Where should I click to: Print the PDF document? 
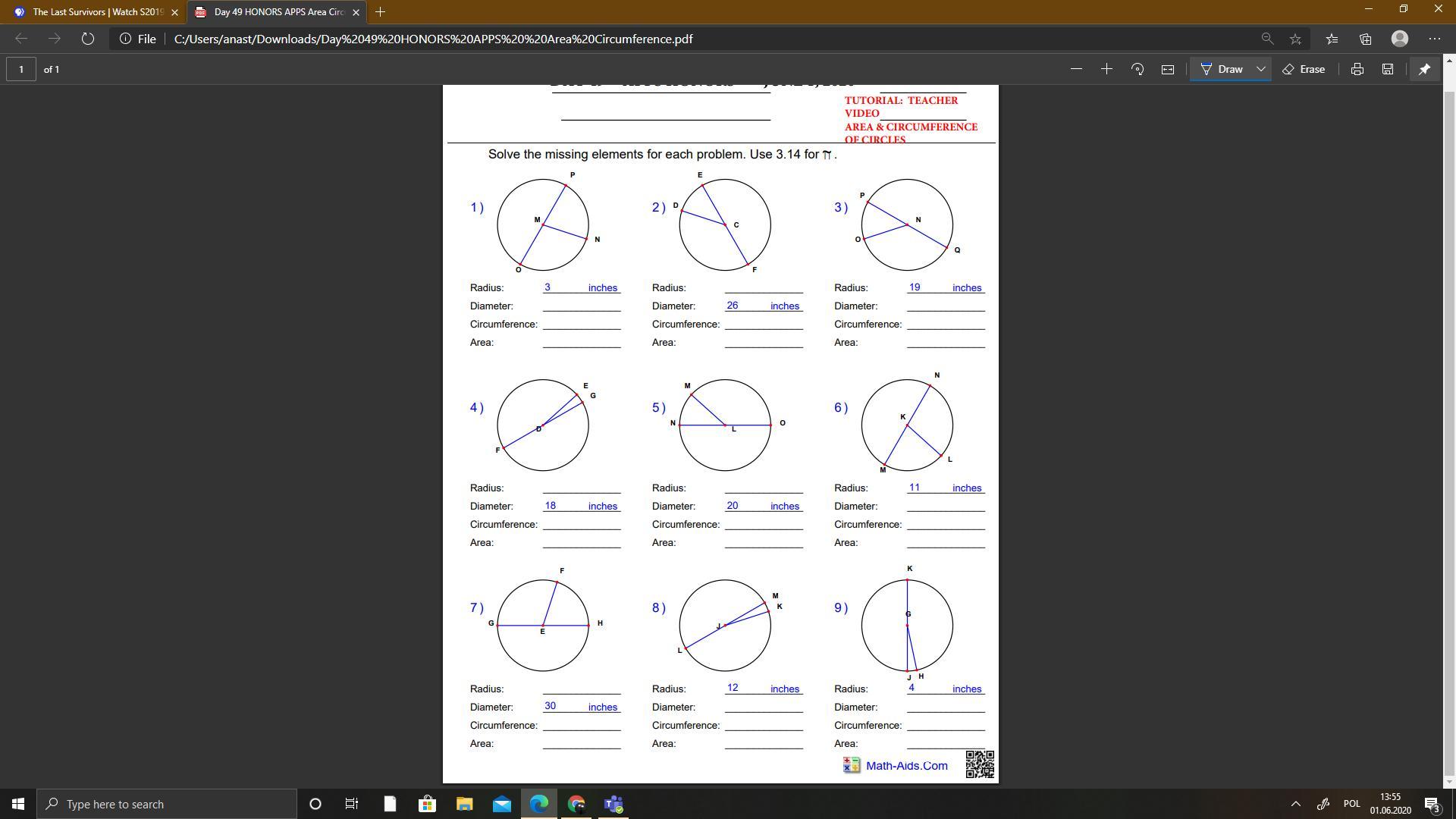(1357, 69)
